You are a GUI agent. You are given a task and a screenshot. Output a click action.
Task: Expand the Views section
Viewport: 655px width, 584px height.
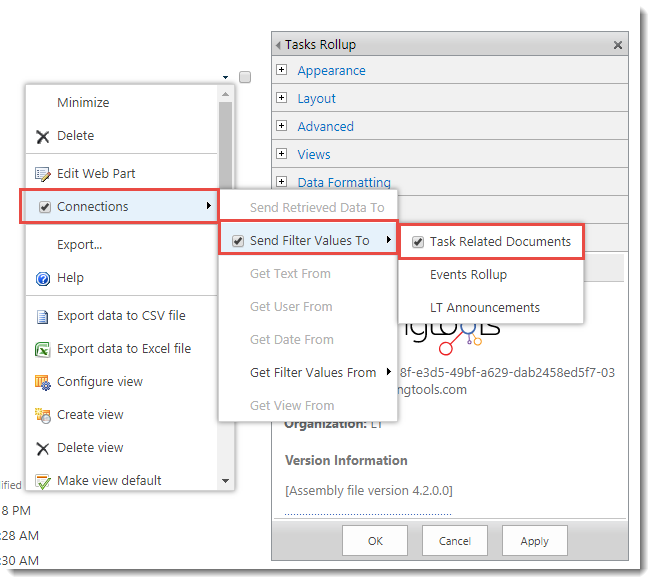coord(282,154)
